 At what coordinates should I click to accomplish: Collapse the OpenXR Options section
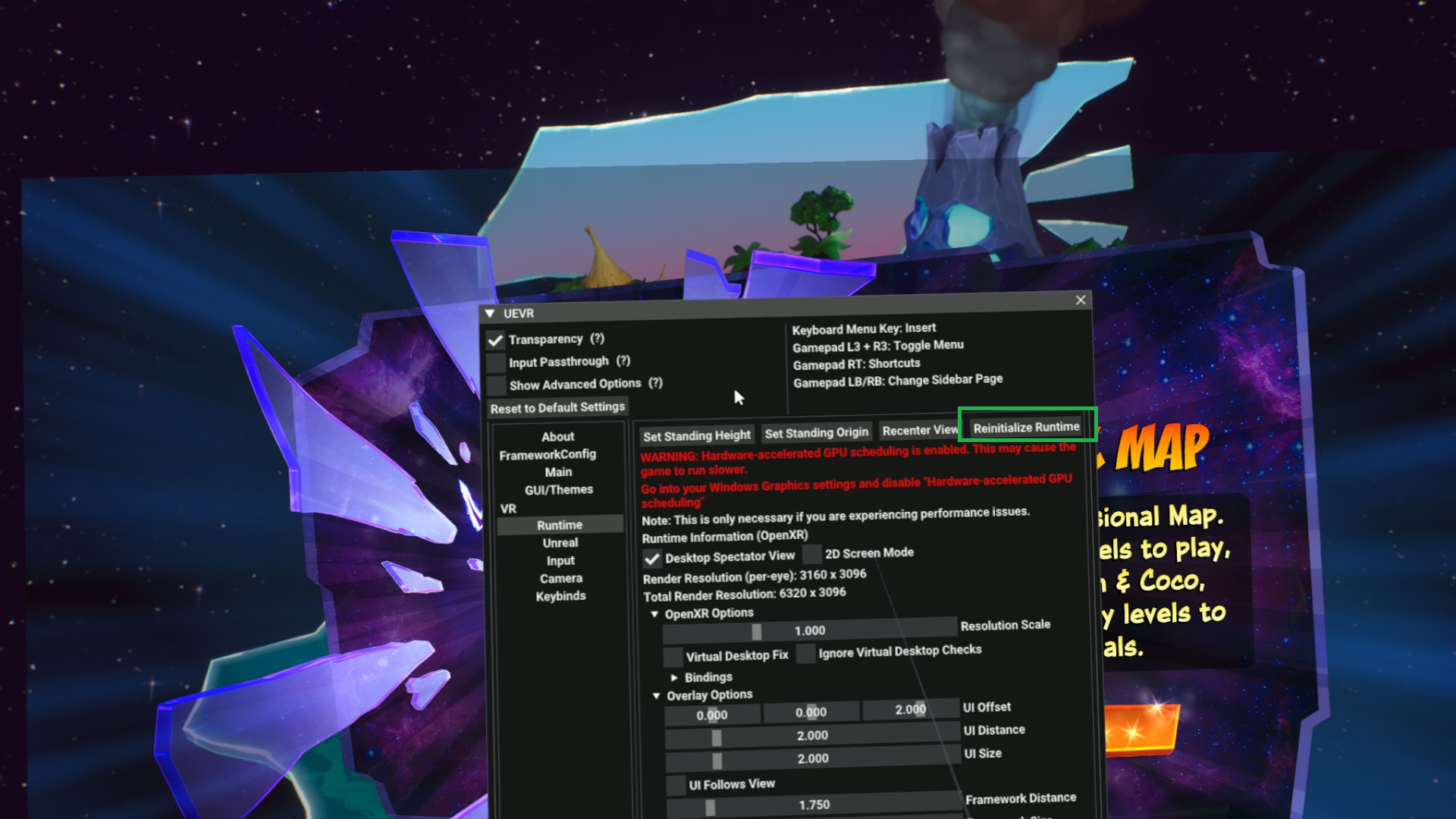654,614
